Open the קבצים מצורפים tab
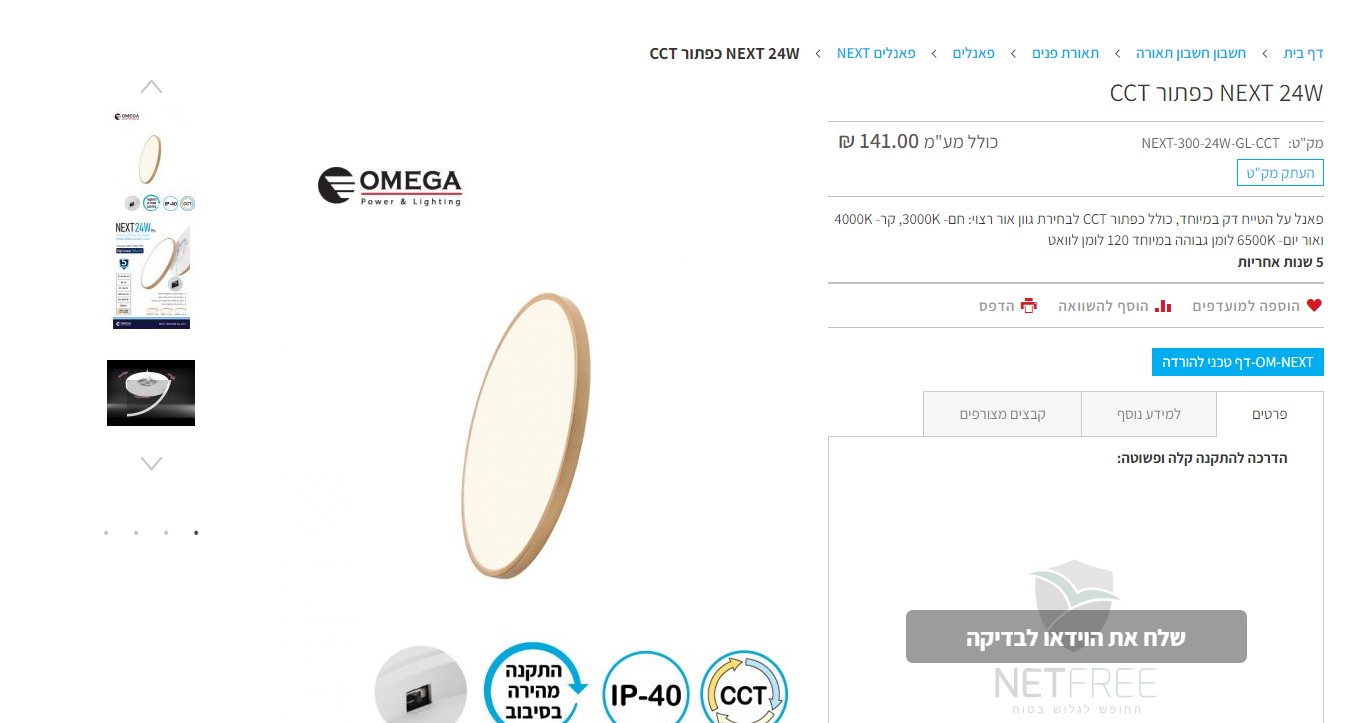The height and width of the screenshot is (723, 1372). [x=1003, y=414]
